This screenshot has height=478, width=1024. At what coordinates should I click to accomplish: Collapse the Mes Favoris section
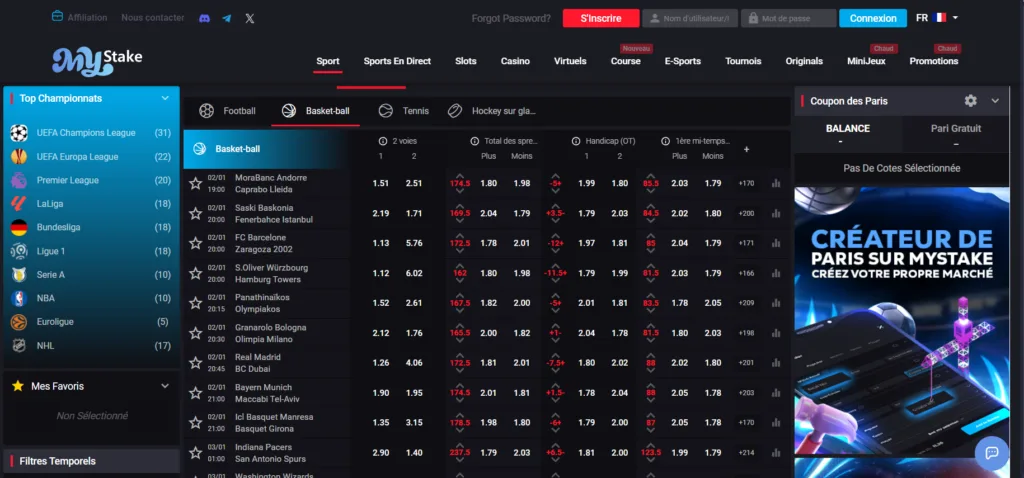[x=165, y=386]
